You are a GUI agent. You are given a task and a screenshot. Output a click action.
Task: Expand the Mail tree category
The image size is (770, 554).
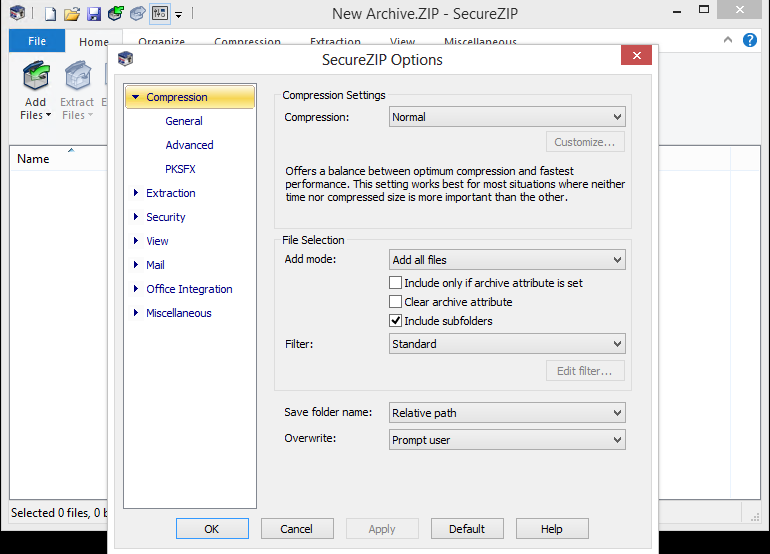tap(136, 265)
